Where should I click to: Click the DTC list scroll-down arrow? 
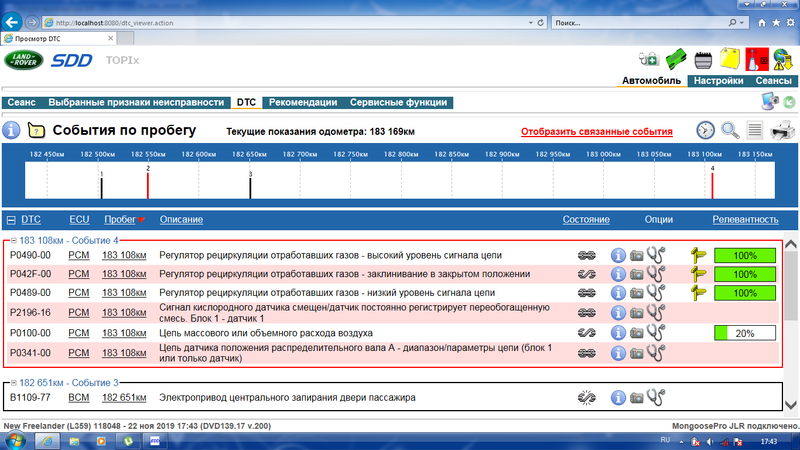tap(790, 405)
